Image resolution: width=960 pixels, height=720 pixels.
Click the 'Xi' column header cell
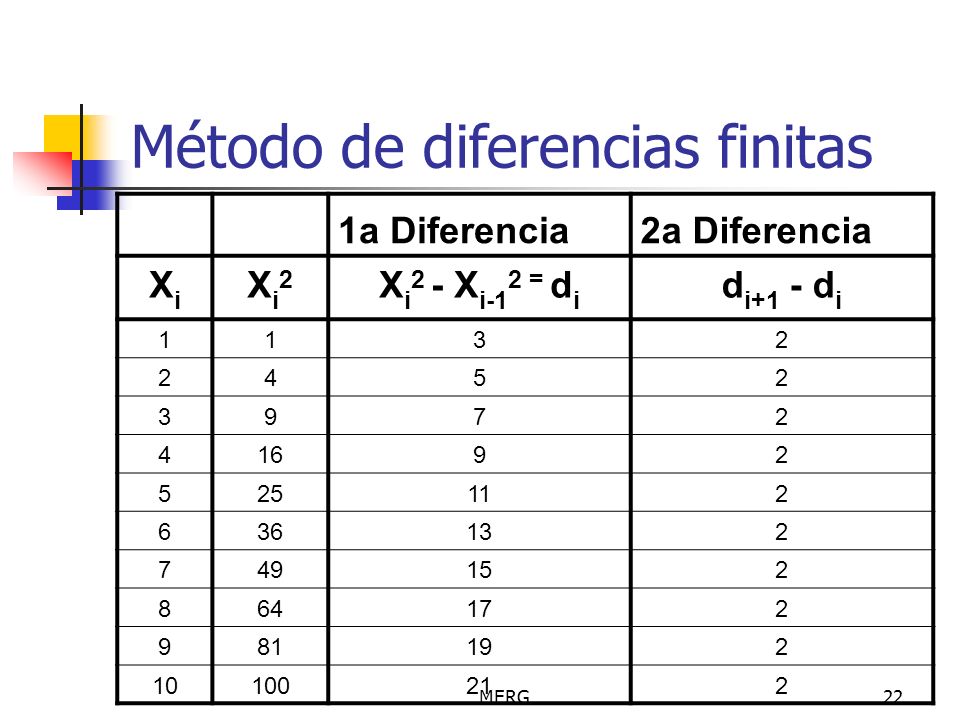pyautogui.click(x=164, y=288)
